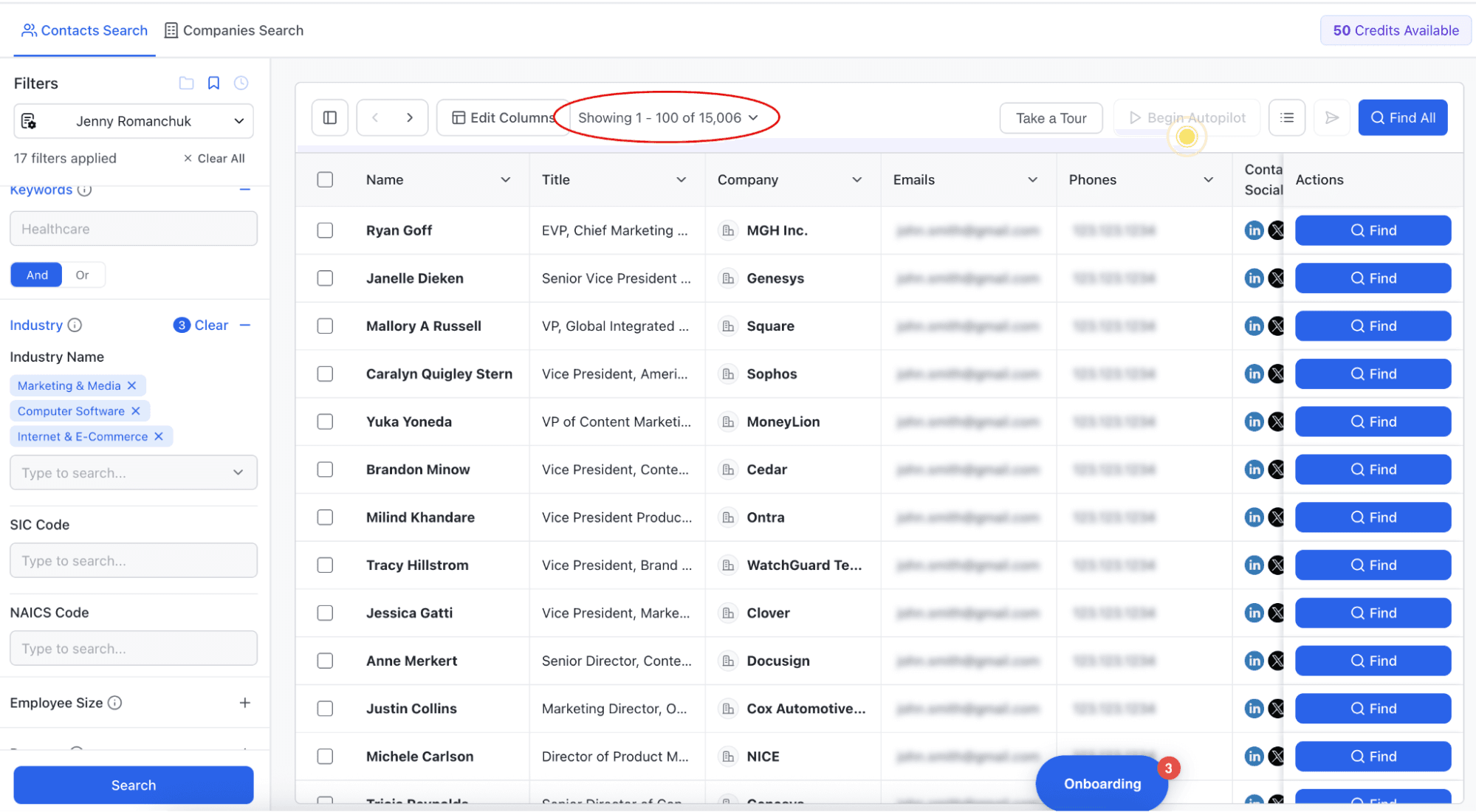Open the Jenny Romanchuk saved search dropdown

coord(133,120)
